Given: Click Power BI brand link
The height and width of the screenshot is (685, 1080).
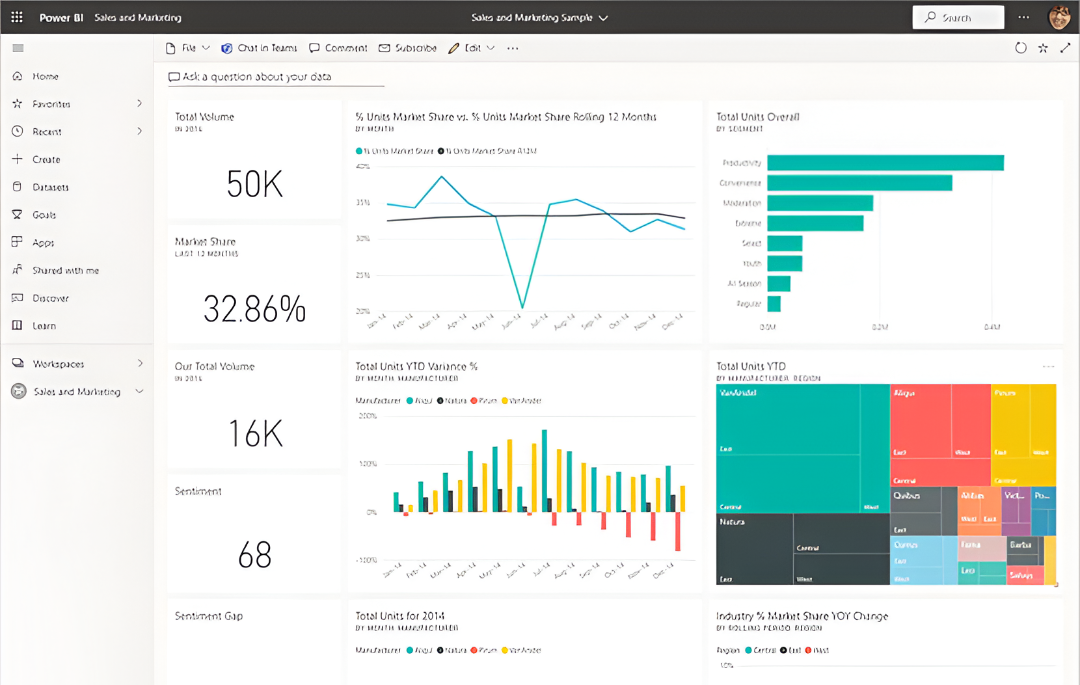Looking at the screenshot, I should 61,17.
